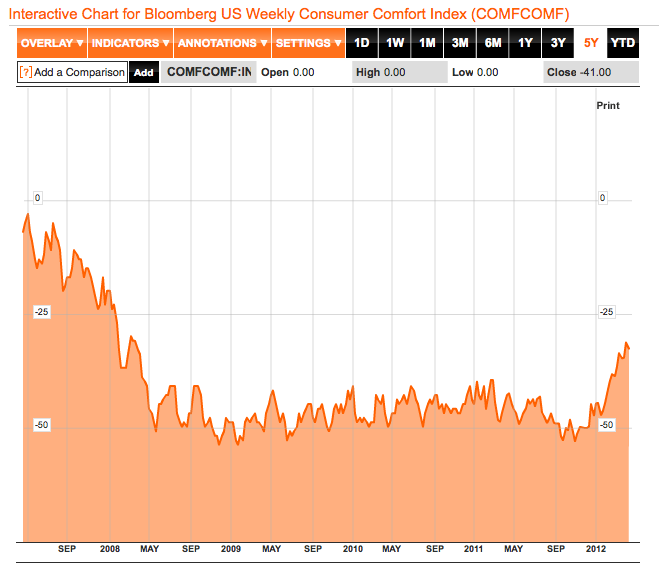Click the Open 0.00 value

pos(288,72)
